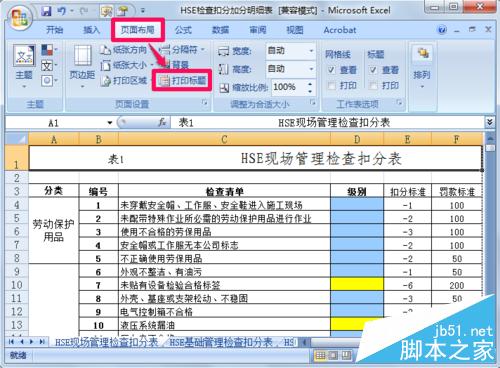The width and height of the screenshot is (500, 368).
Task: Click Print Titles button
Action: pos(182,80)
